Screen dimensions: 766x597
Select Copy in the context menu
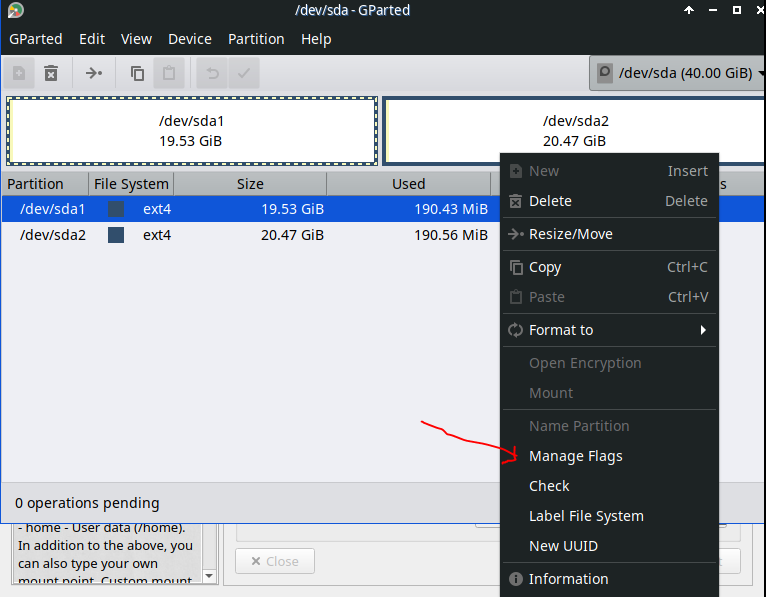pos(609,267)
